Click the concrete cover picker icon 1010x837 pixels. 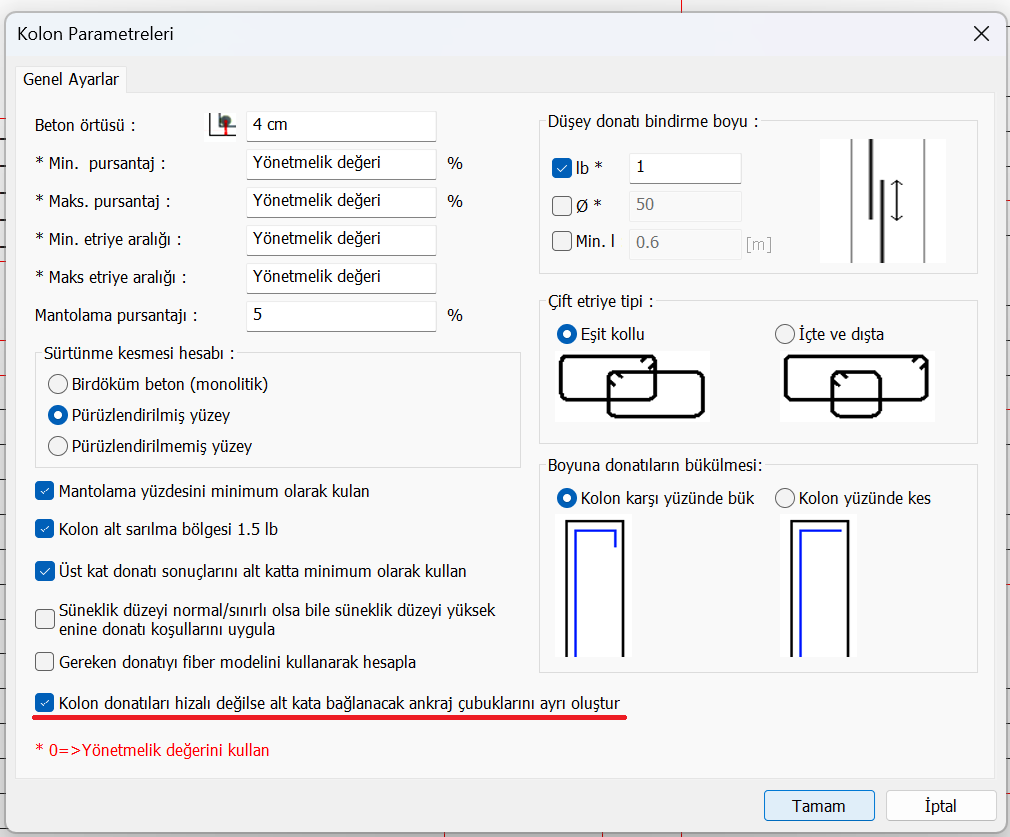(221, 125)
